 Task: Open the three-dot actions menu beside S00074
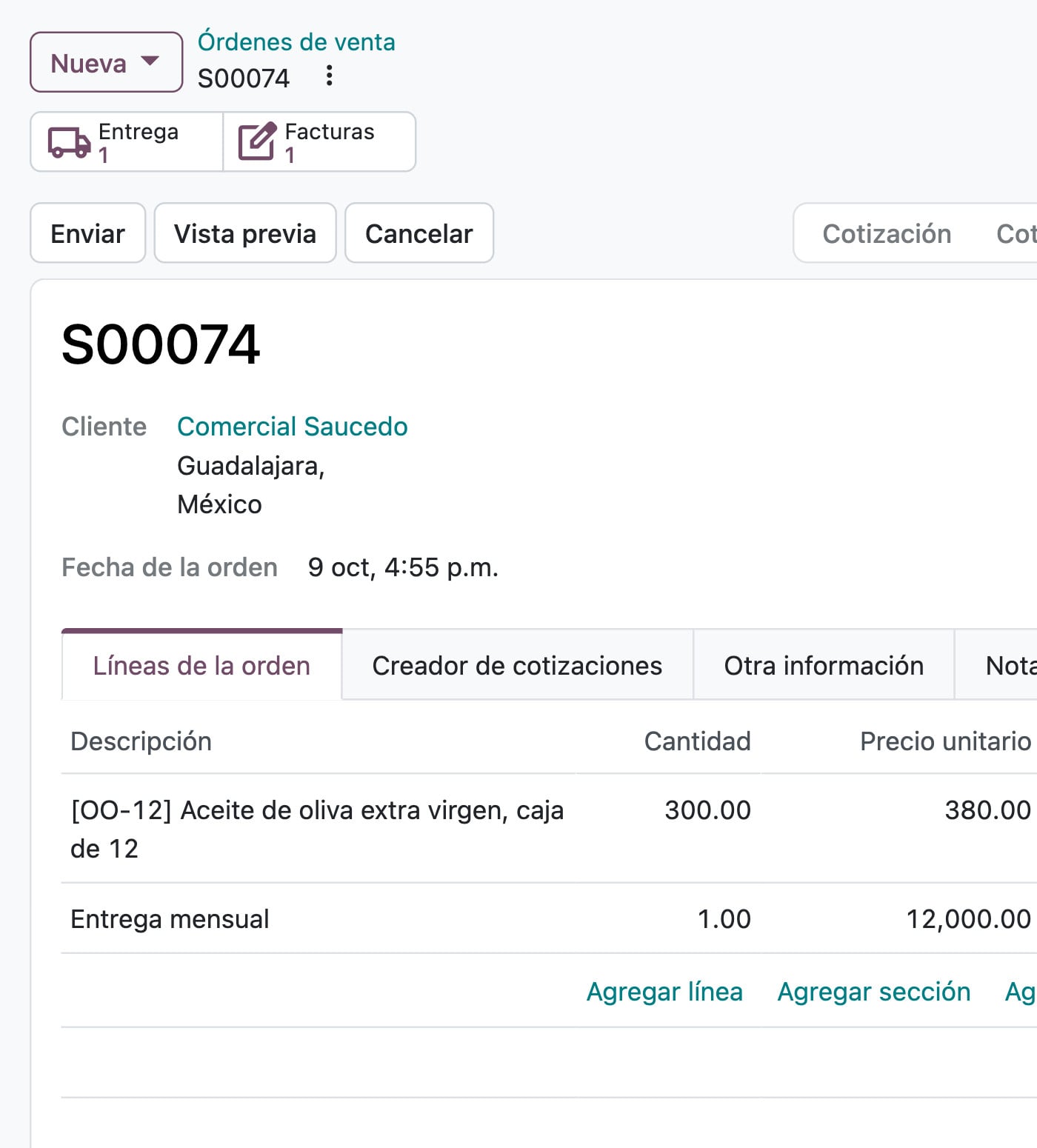(x=329, y=76)
